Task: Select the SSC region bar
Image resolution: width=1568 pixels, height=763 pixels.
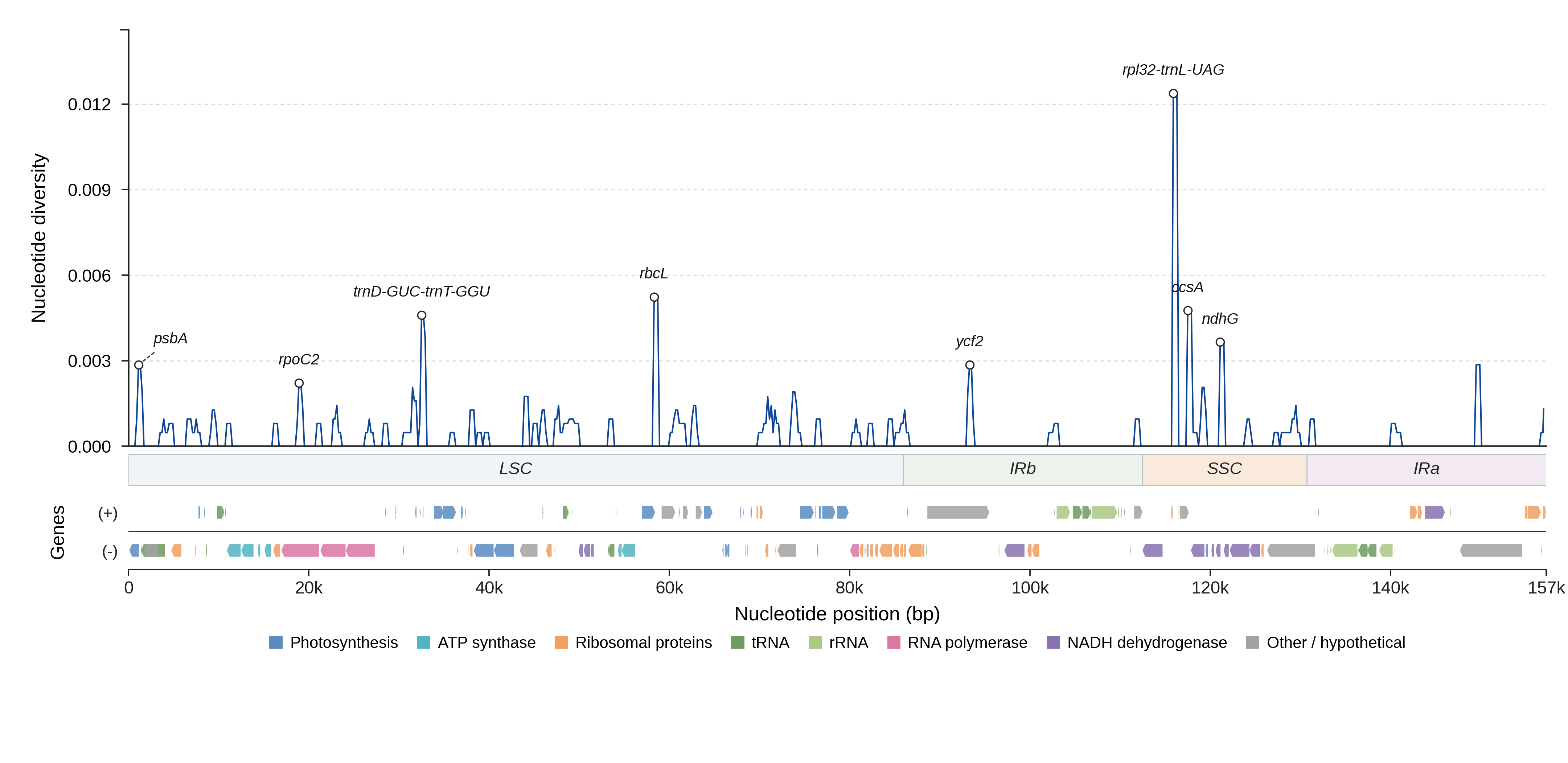Action: click(x=1224, y=469)
